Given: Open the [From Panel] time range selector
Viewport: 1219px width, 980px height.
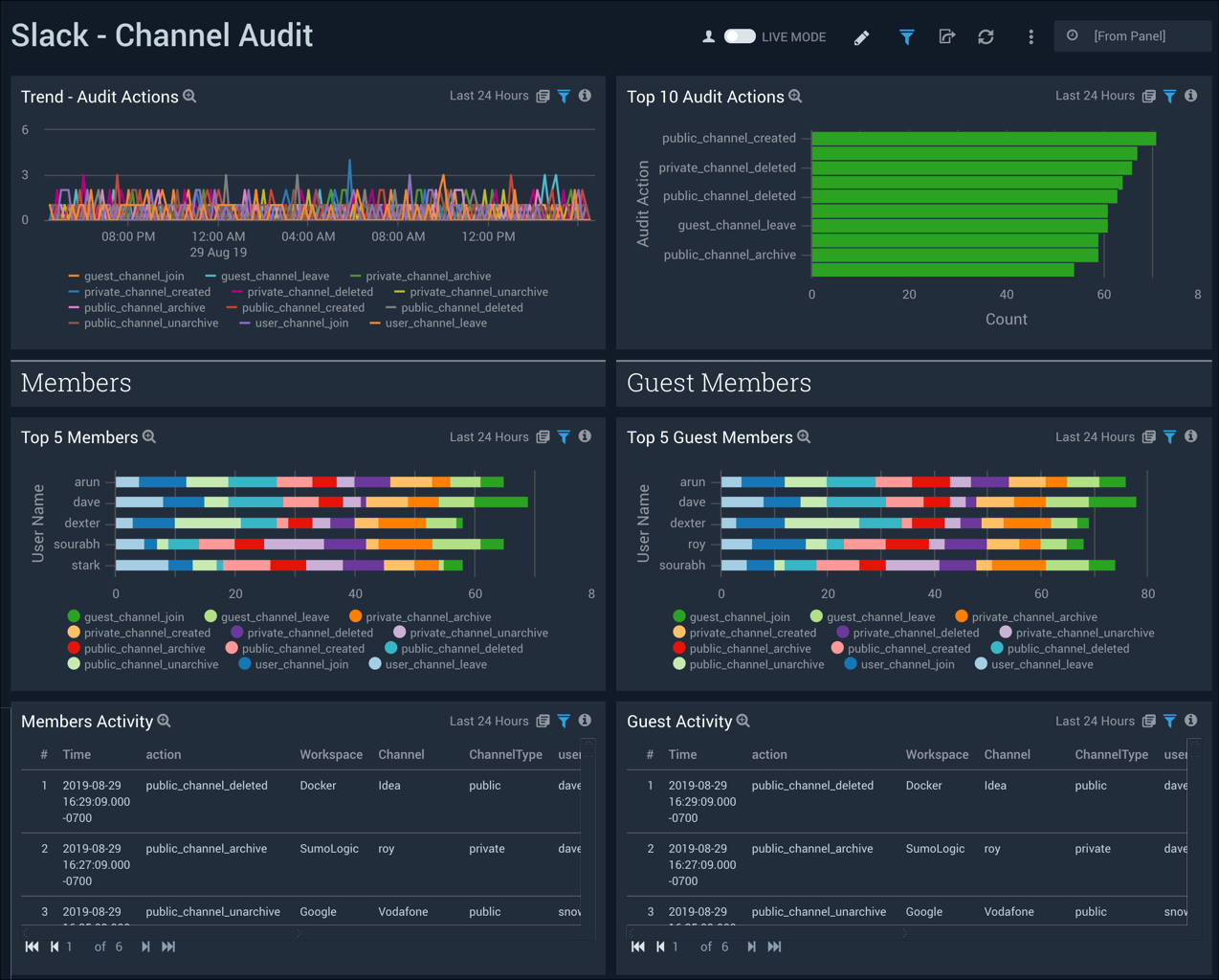Looking at the screenshot, I should pos(1133,36).
